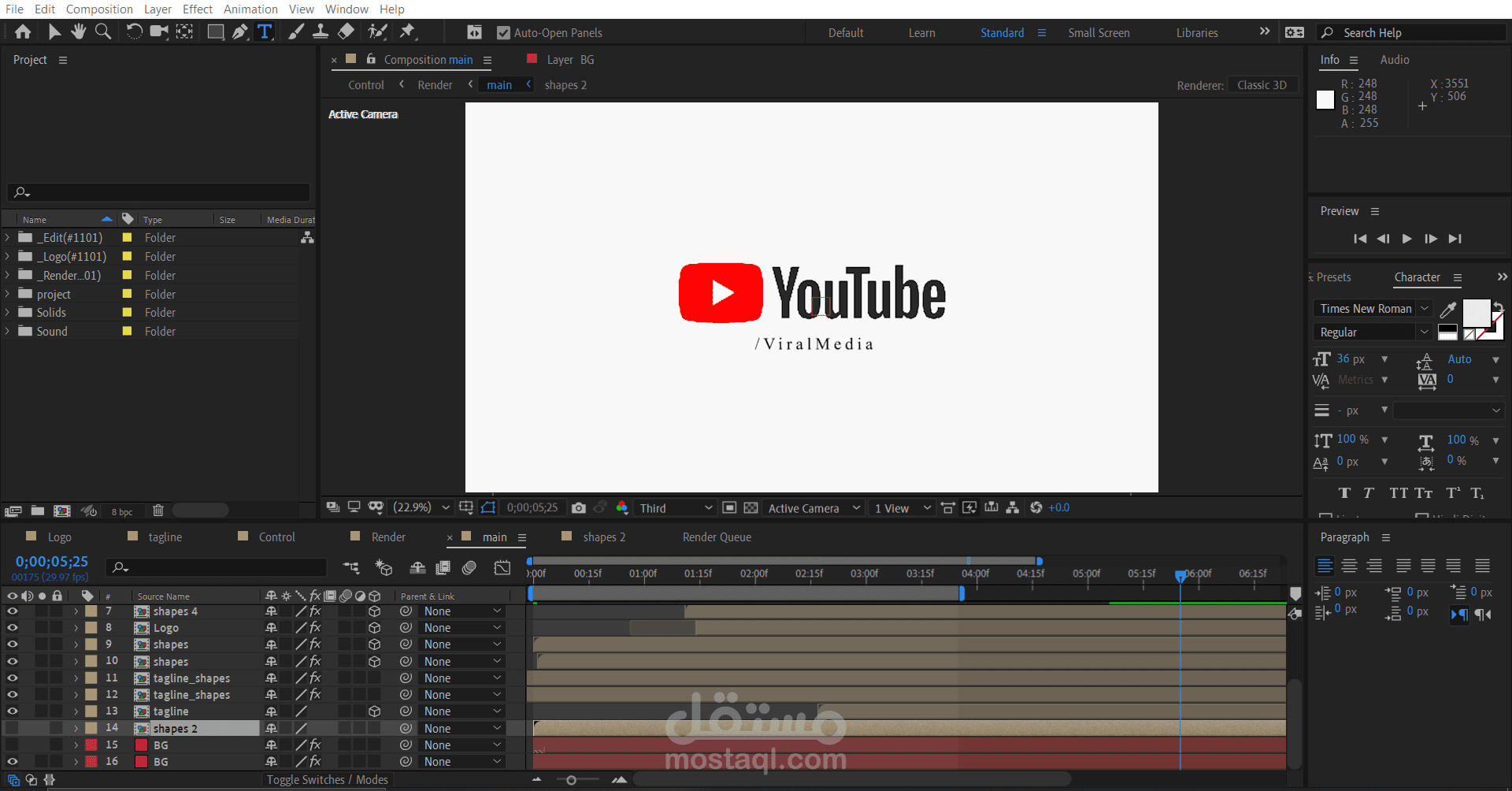Image resolution: width=1512 pixels, height=791 pixels.
Task: Open the Third resolution dropdown
Action: click(675, 508)
